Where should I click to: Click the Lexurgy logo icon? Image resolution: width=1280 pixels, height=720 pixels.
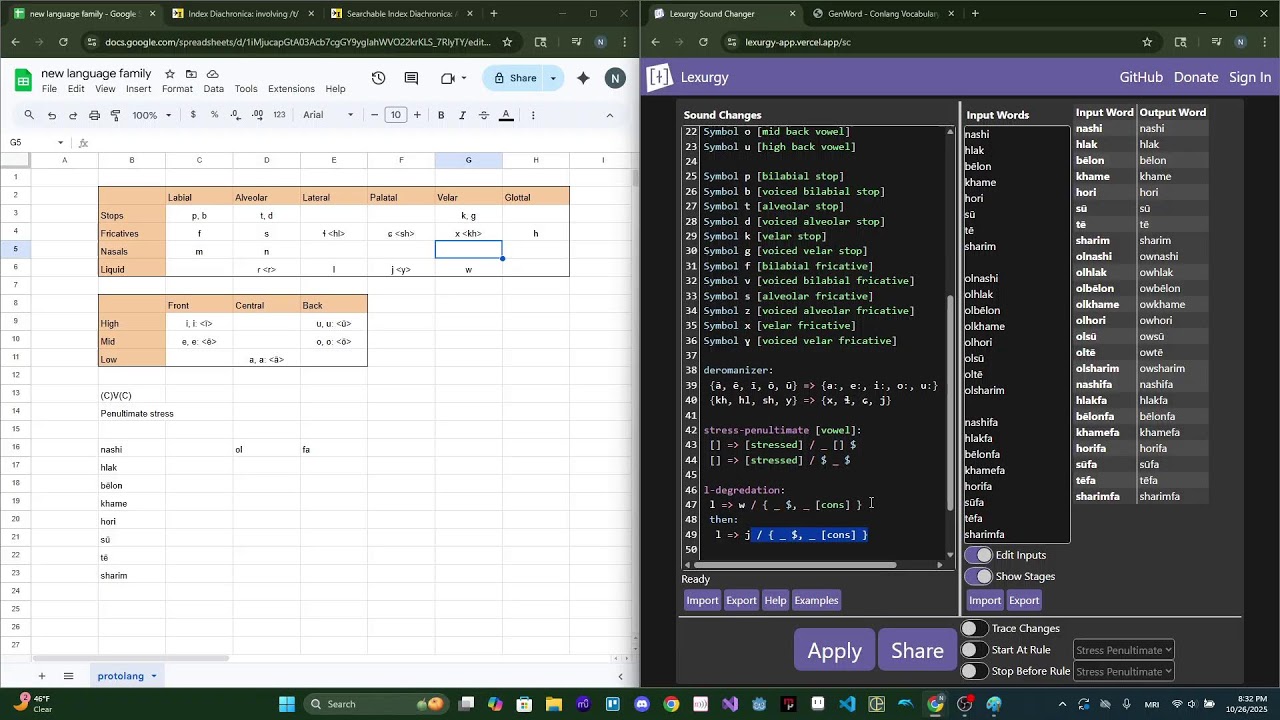(659, 77)
